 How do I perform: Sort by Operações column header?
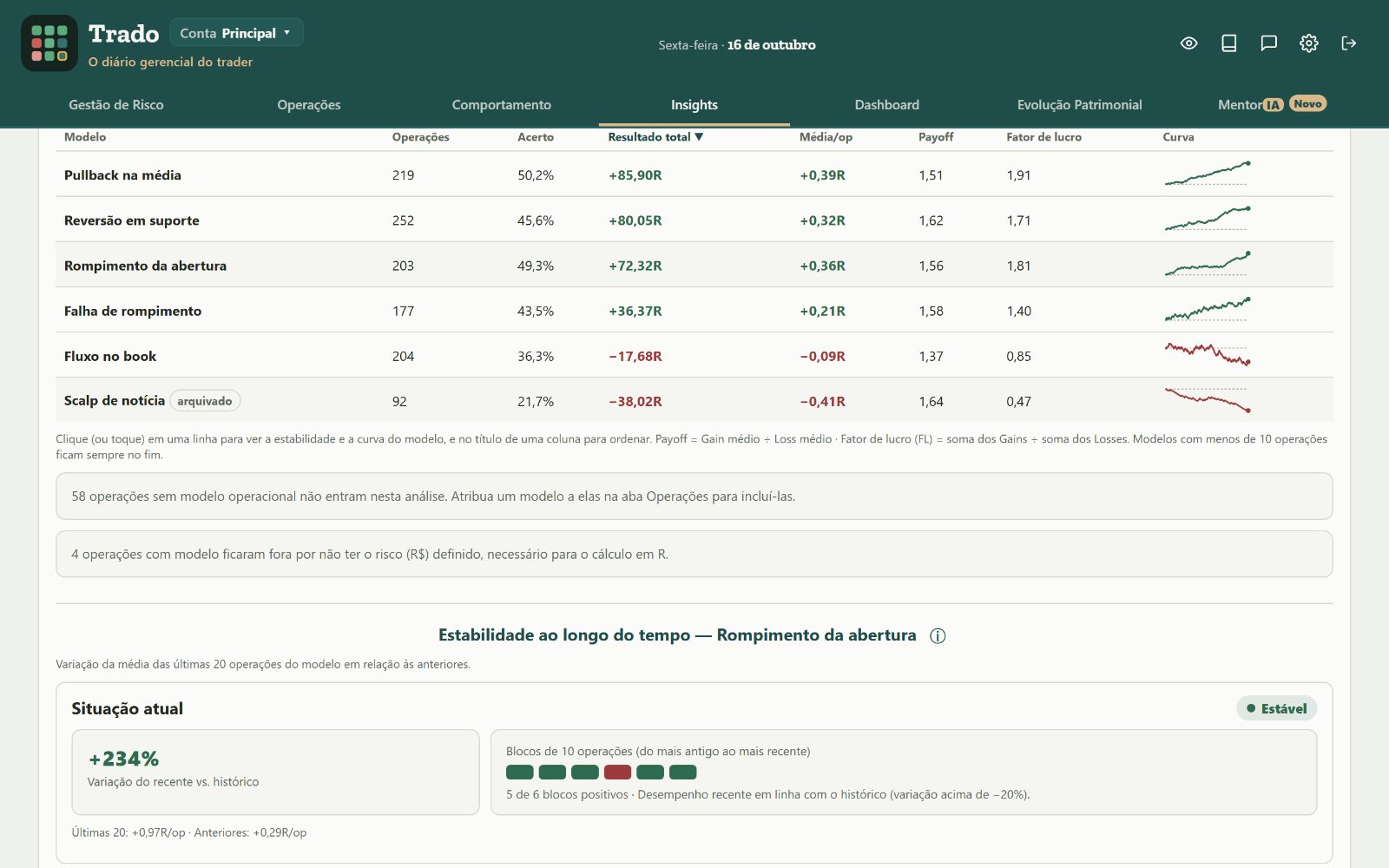click(x=420, y=137)
